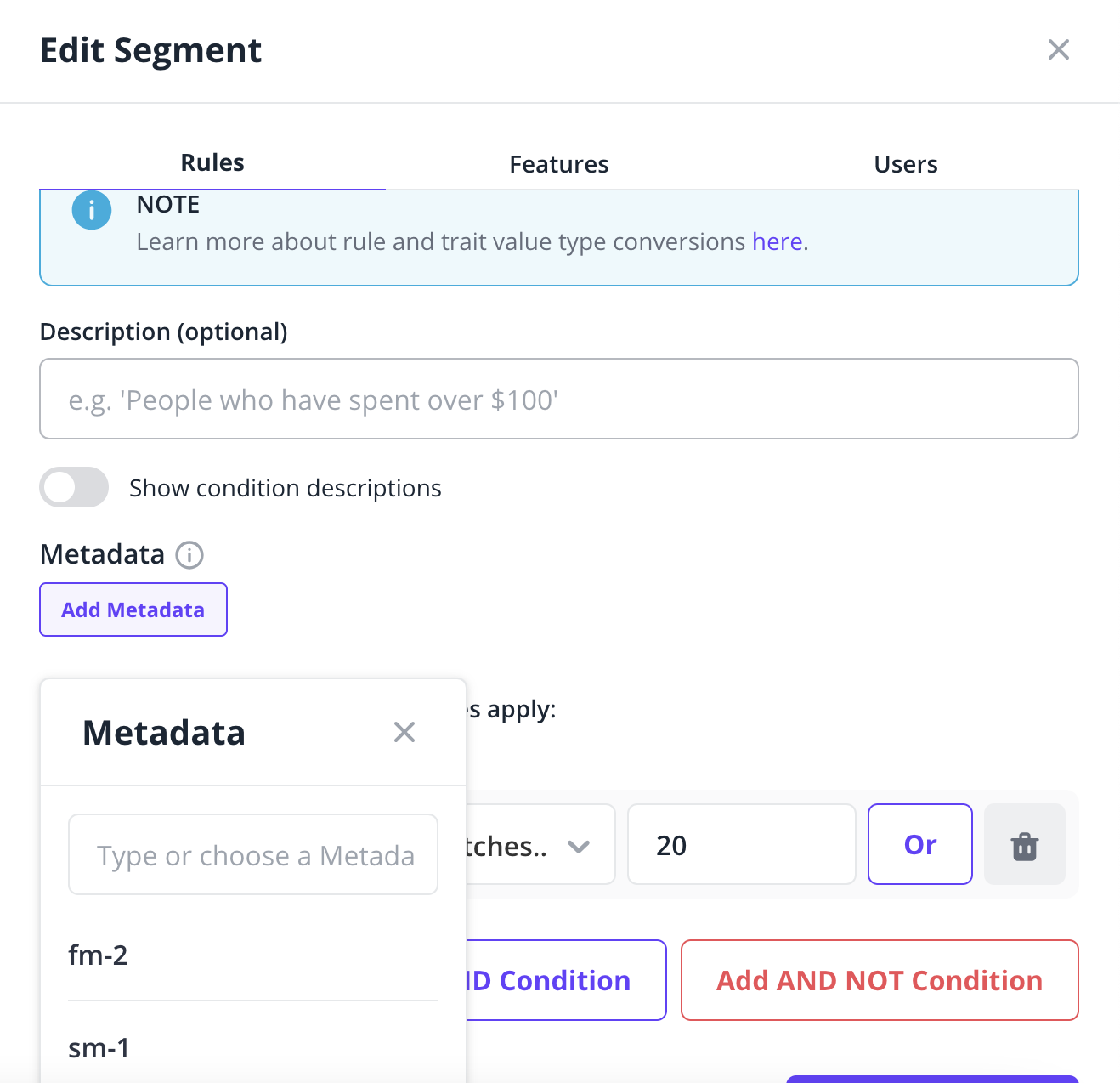The image size is (1120, 1083).
Task: Toggle Show condition descriptions switch
Action: (74, 487)
